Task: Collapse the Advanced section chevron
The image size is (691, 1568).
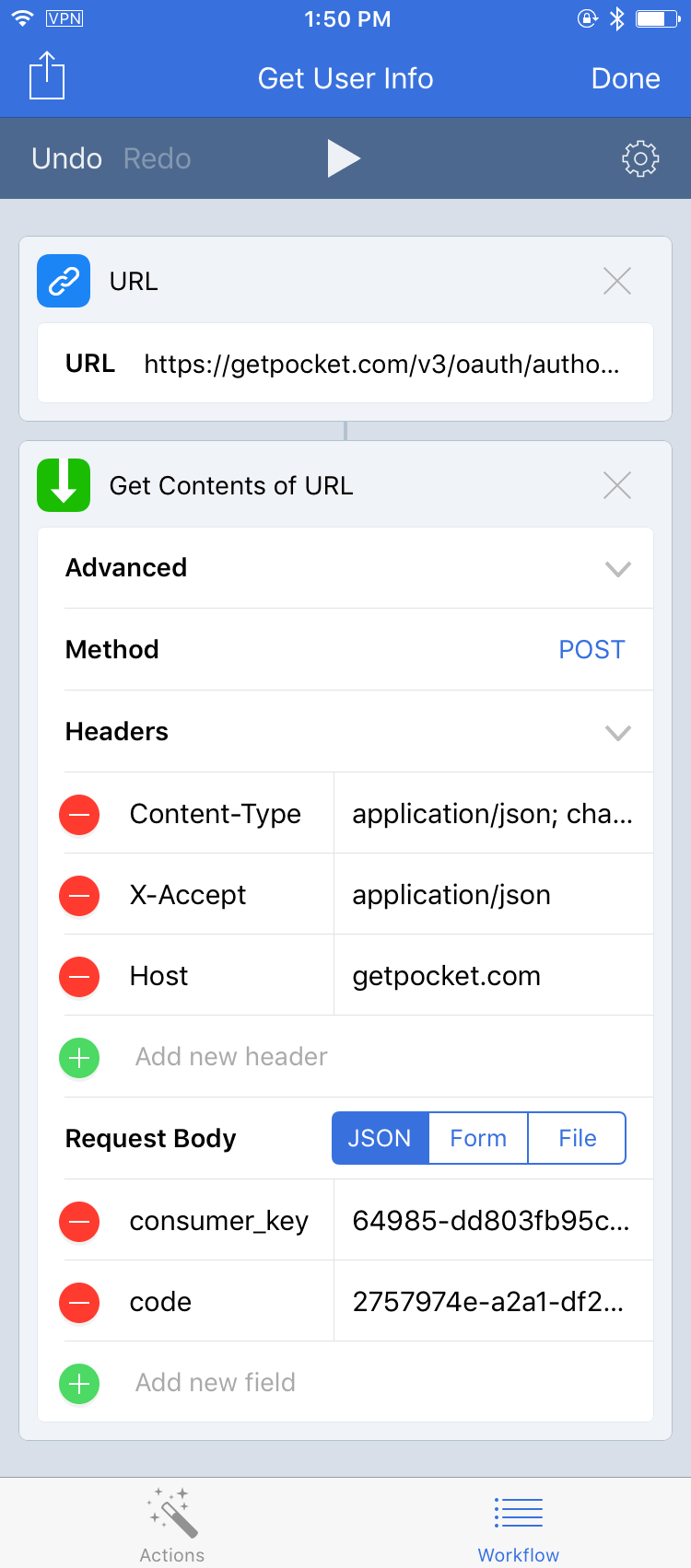Action: [x=618, y=569]
